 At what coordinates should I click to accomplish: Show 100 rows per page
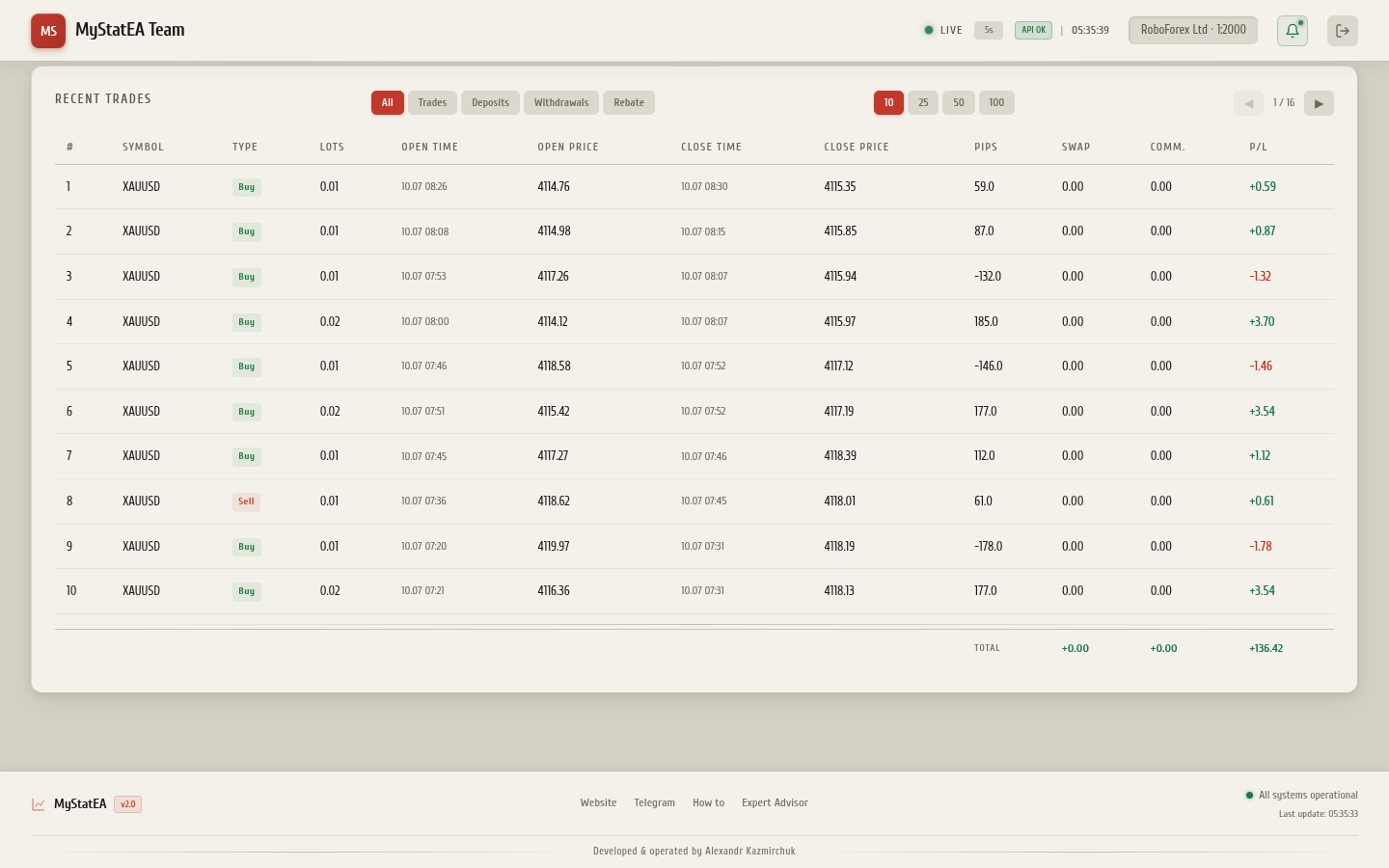pos(996,103)
